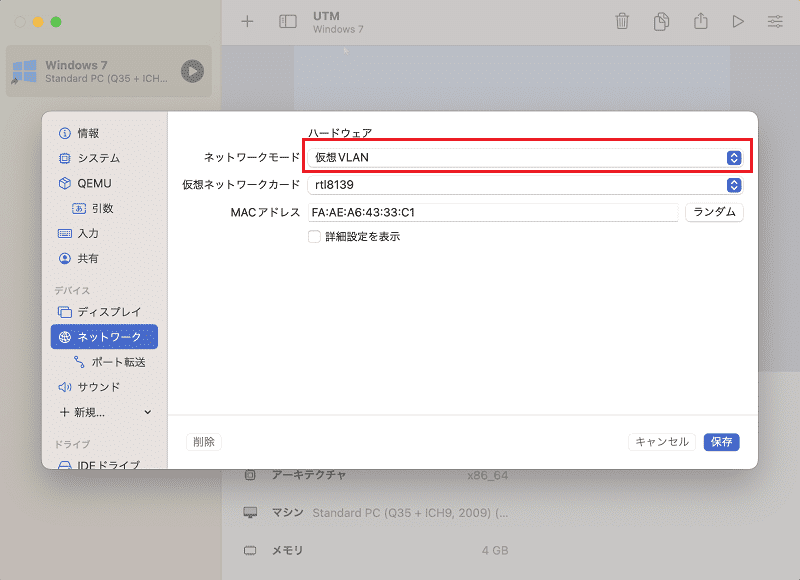The width and height of the screenshot is (800, 580).
Task: Expand the 新規... chevron menu
Action: (147, 412)
